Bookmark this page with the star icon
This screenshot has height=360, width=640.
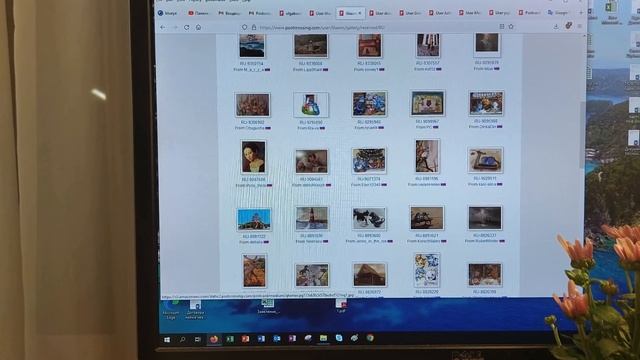click(x=511, y=27)
